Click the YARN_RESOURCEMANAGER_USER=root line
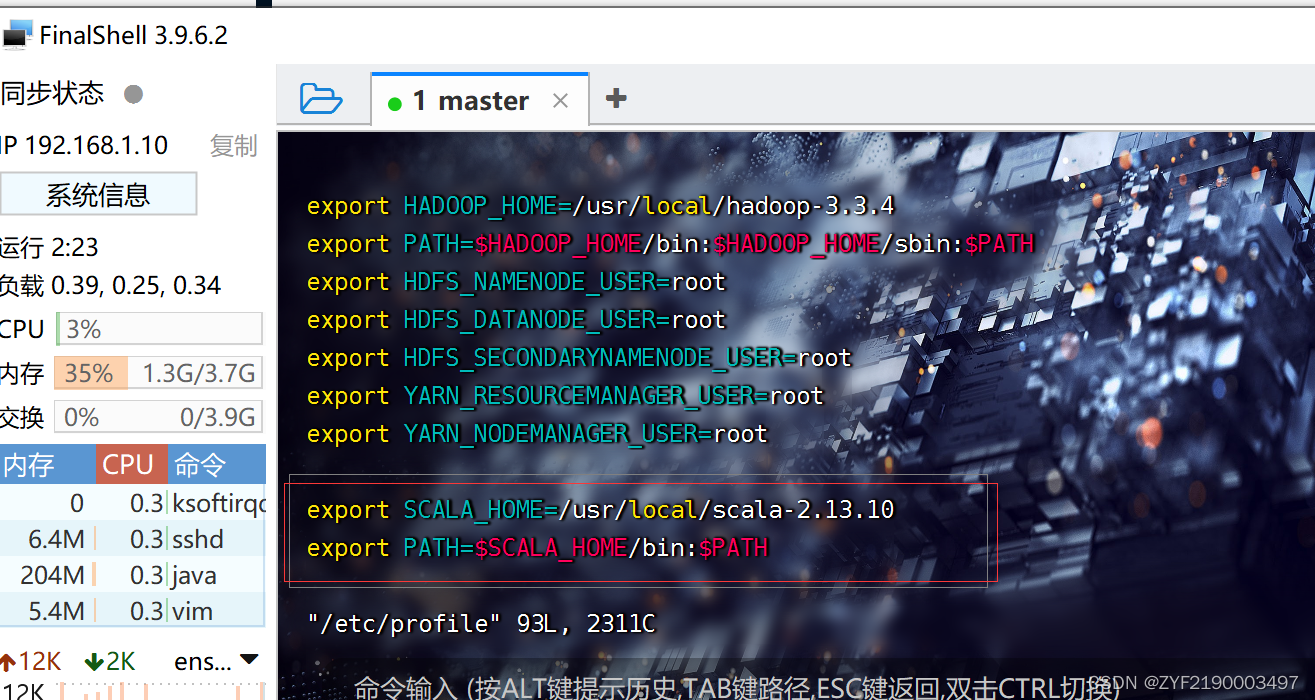 [565, 396]
